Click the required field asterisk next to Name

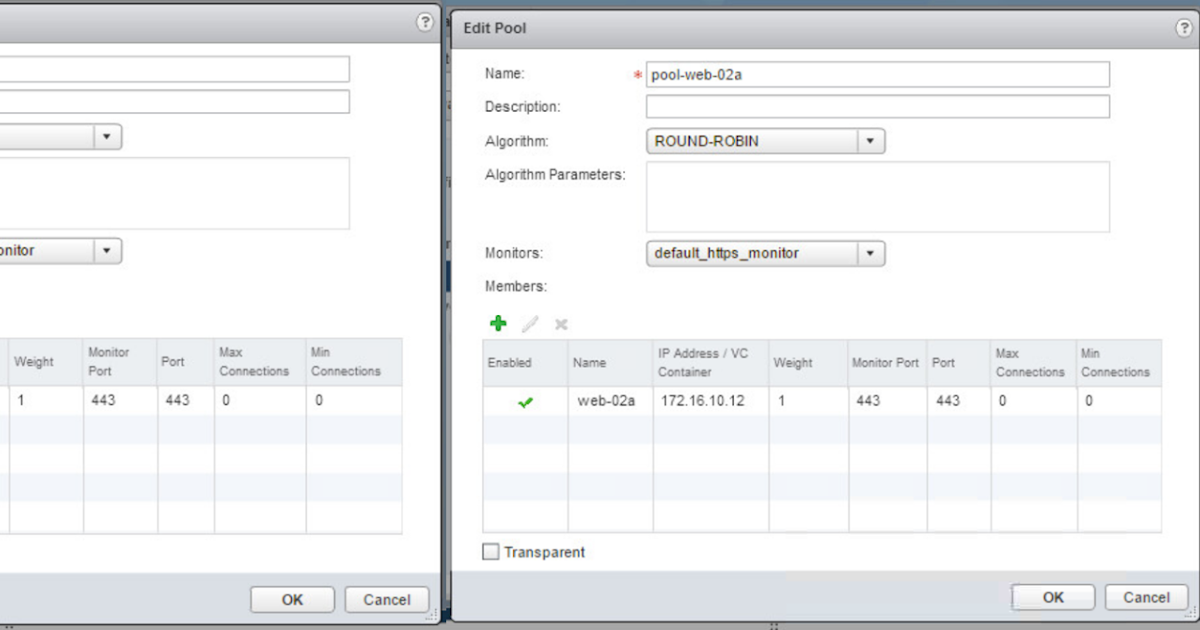(x=637, y=73)
